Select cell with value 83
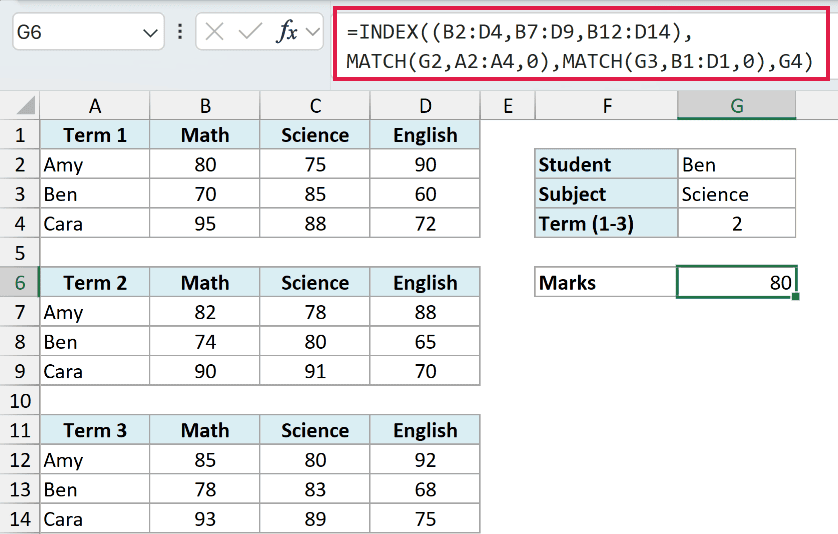 [x=315, y=489]
